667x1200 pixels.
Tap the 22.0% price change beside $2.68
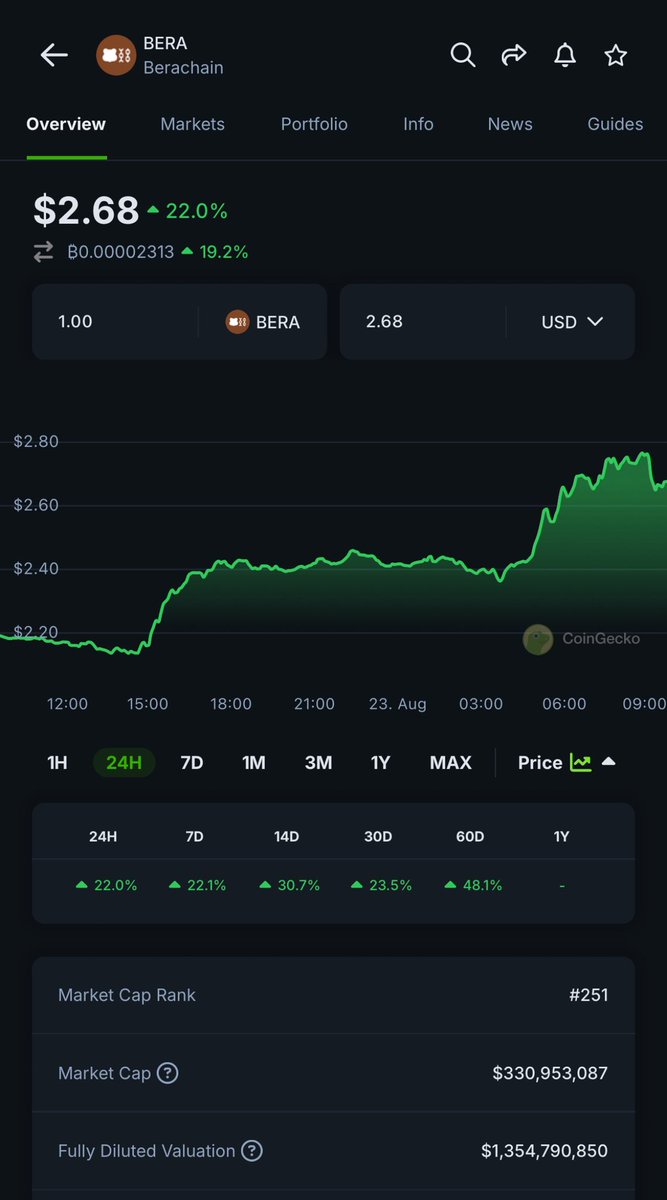point(187,211)
